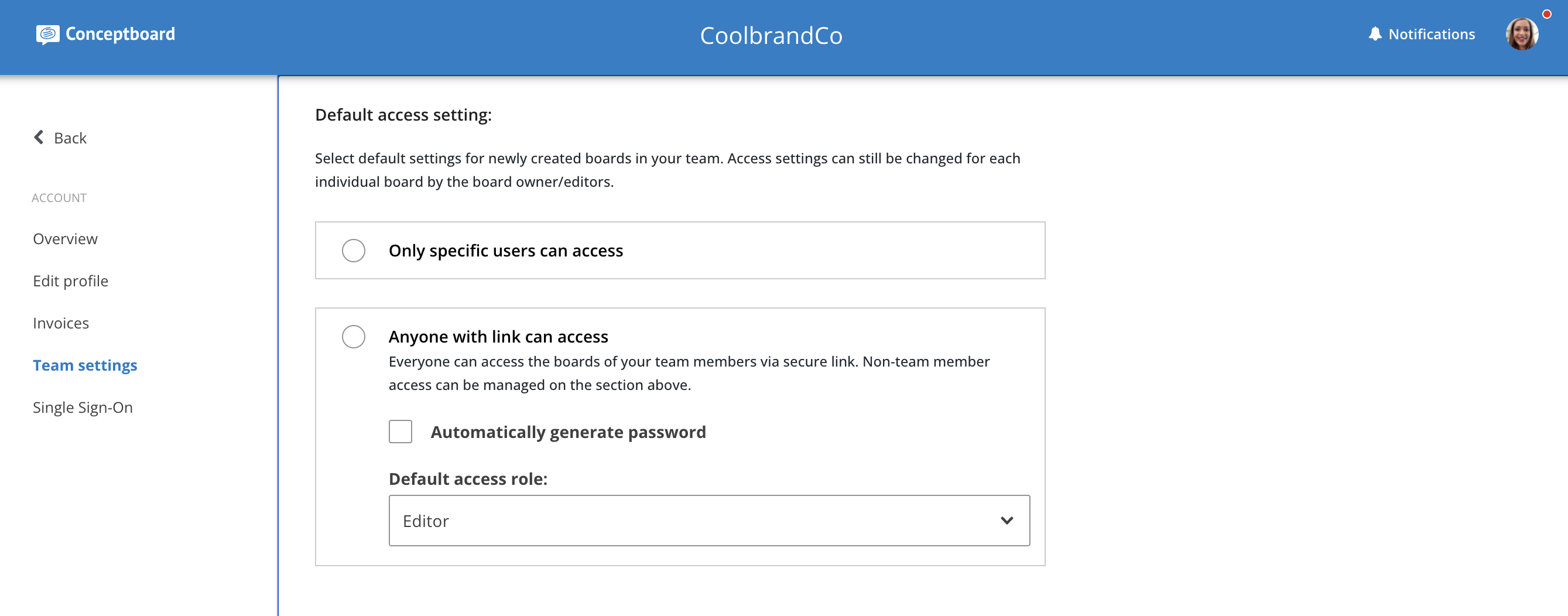Click the red notification dot badge
Viewport: 1568px width, 616px height.
point(1547,14)
